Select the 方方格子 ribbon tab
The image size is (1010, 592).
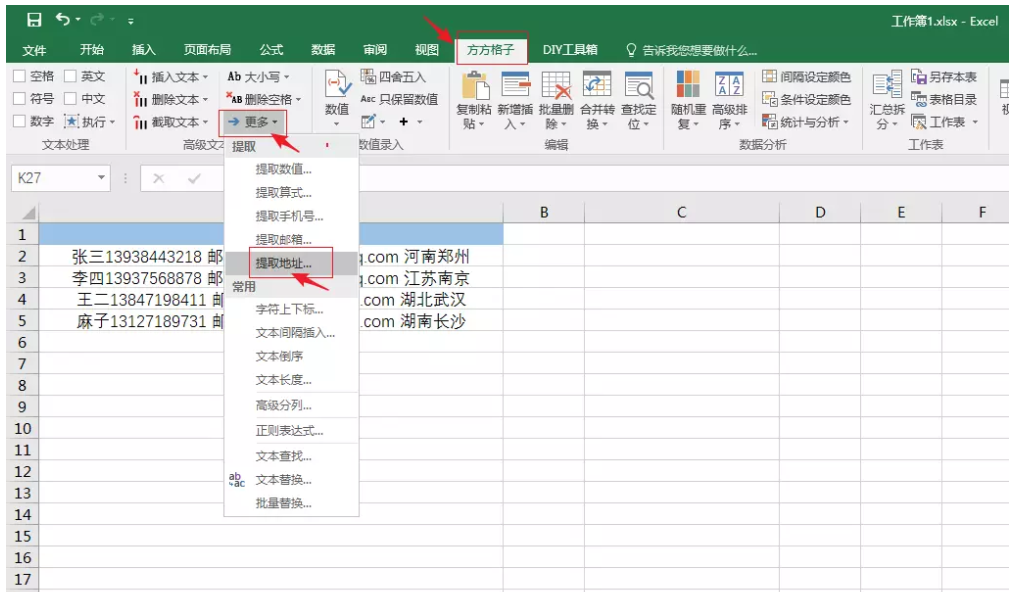coord(491,50)
